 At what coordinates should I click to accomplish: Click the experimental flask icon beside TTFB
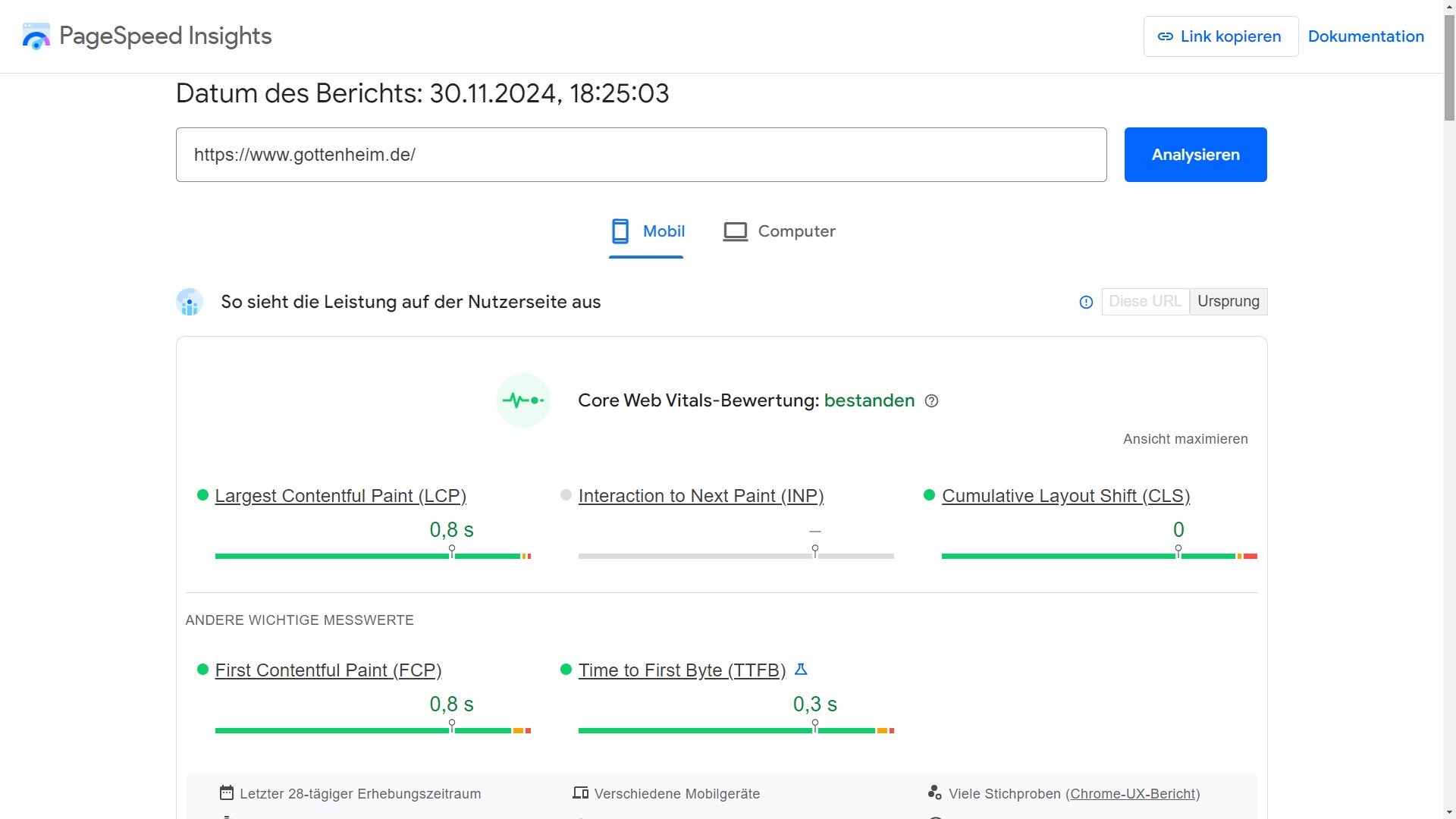801,670
